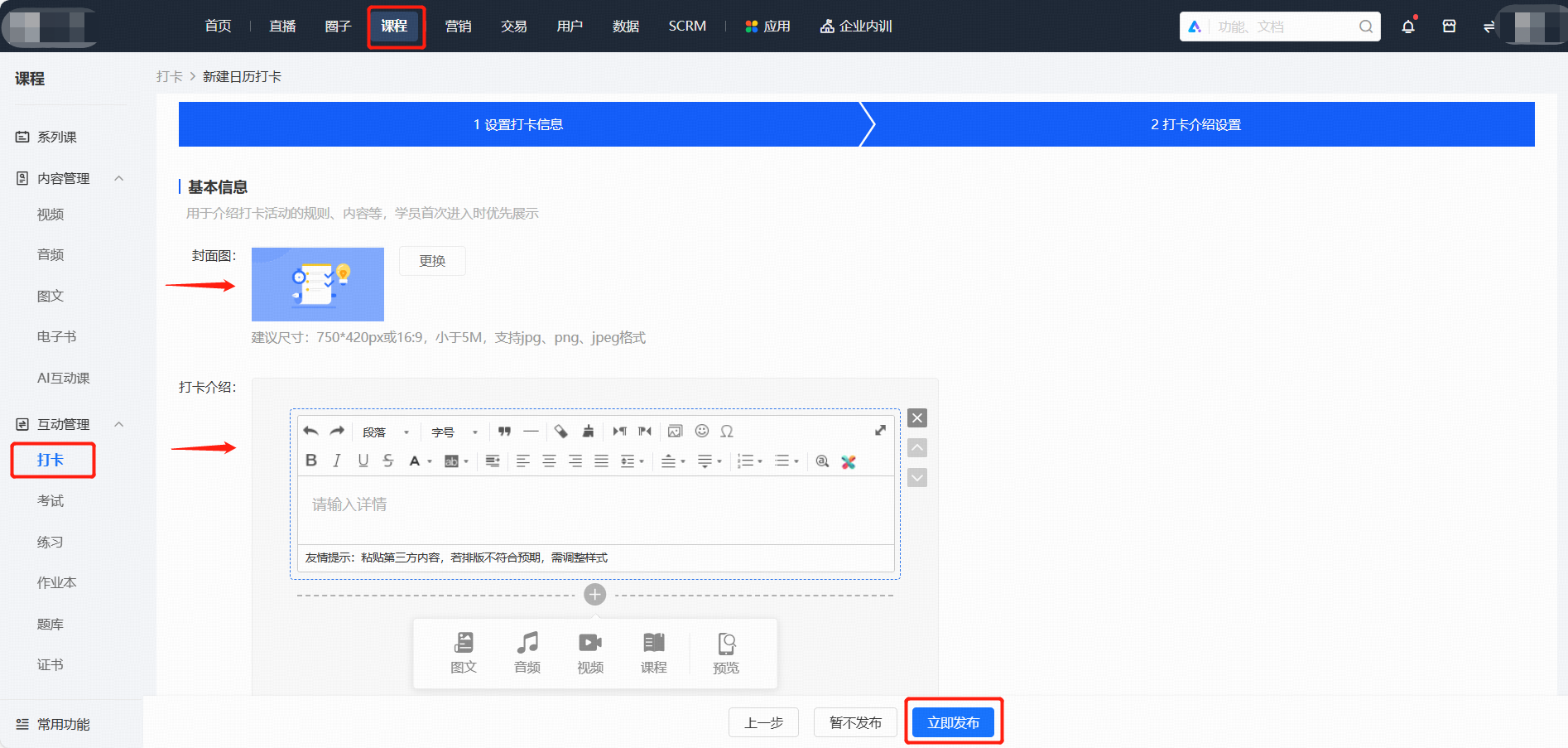Toggle bold formatting in the editor

[x=311, y=461]
